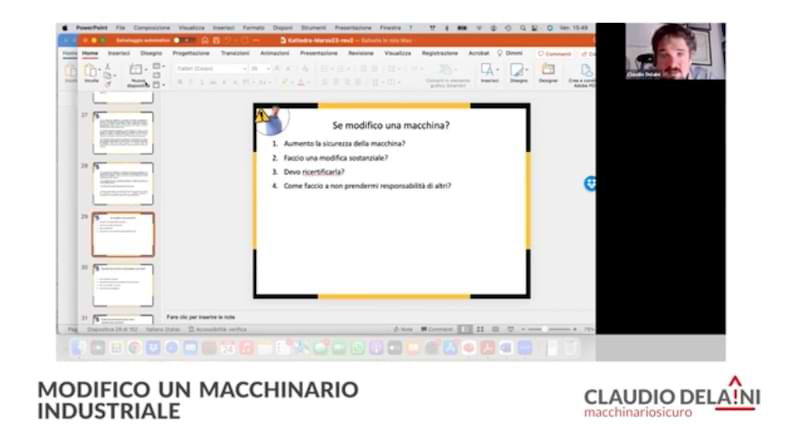
Task: Open Calendar from the Dock
Action: pyautogui.click(x=228, y=347)
